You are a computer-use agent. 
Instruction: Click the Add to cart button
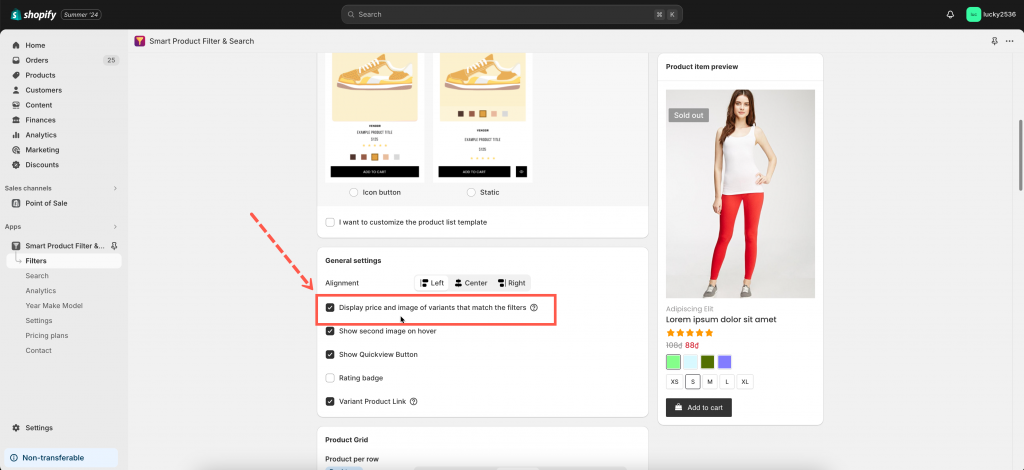(x=698, y=407)
